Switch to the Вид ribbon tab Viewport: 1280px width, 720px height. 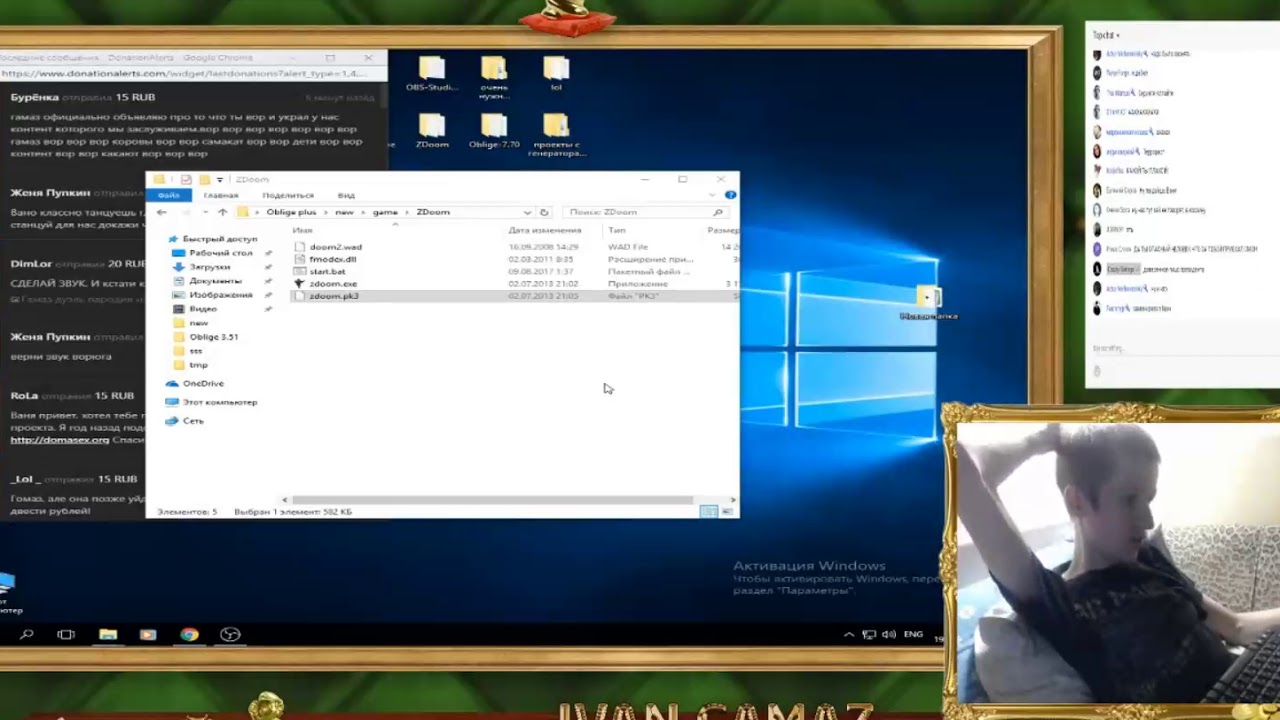click(346, 195)
